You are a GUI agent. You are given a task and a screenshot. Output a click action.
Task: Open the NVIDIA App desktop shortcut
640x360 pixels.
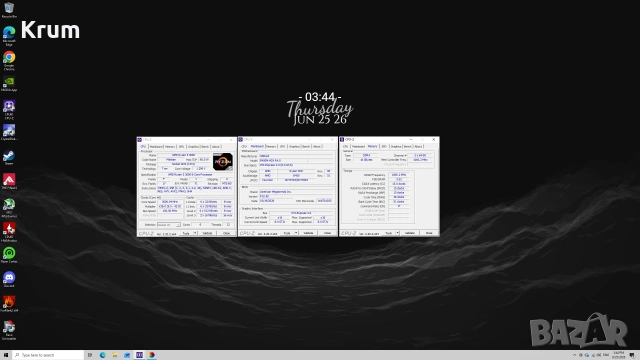point(9,84)
